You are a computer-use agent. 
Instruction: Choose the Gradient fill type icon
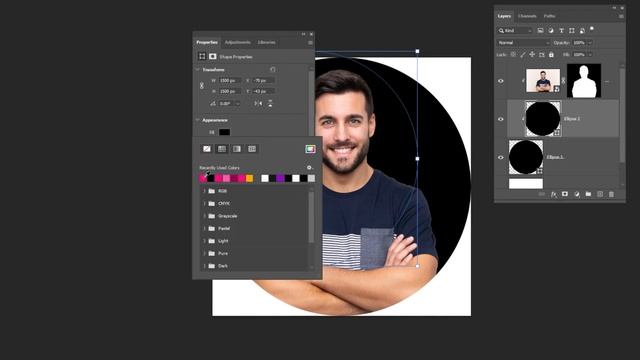pos(237,149)
